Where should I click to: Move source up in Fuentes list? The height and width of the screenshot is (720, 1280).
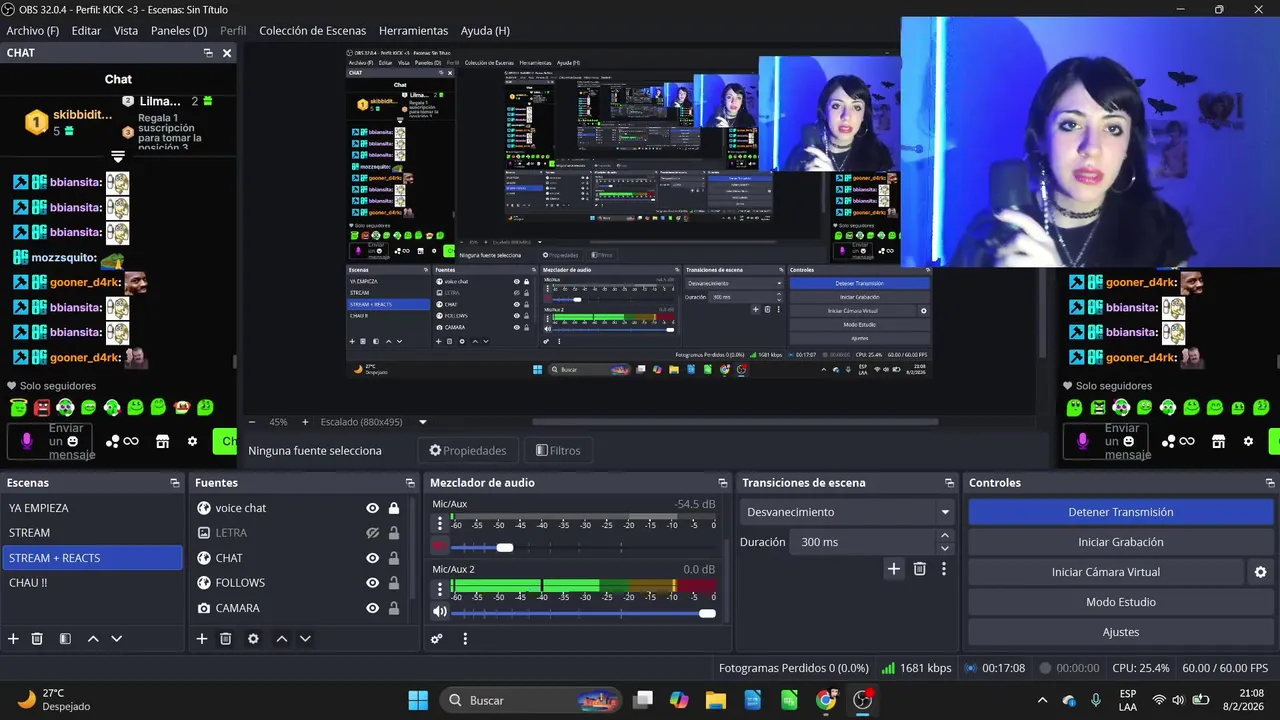[282, 639]
